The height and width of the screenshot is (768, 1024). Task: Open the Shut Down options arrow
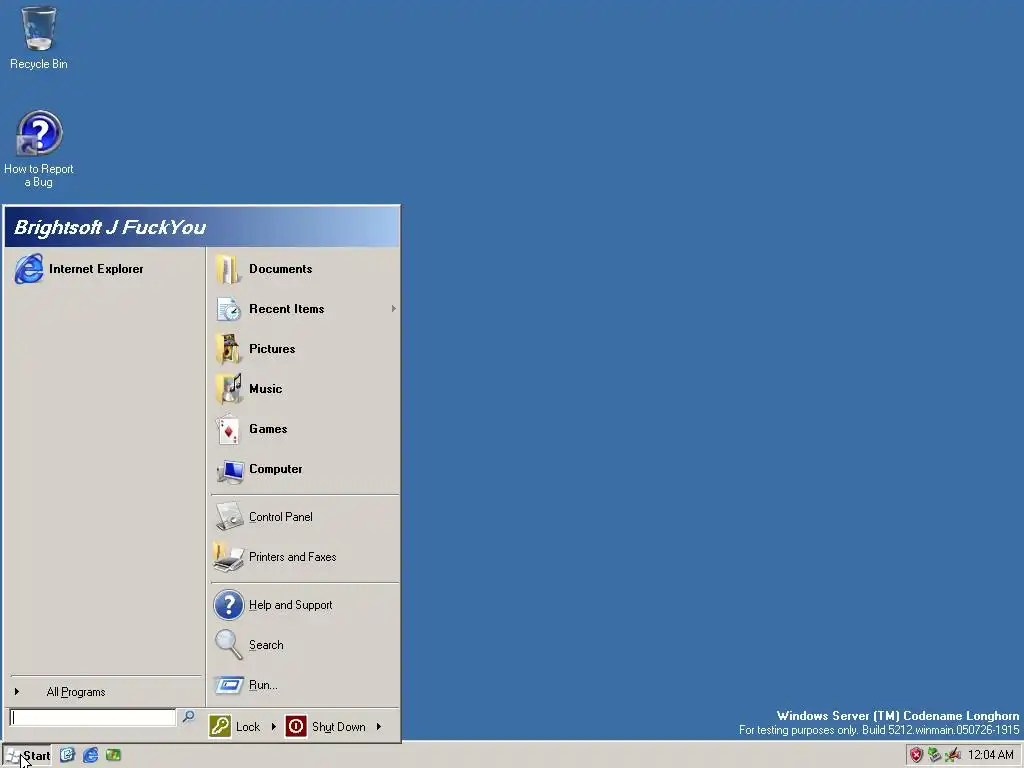[379, 727]
